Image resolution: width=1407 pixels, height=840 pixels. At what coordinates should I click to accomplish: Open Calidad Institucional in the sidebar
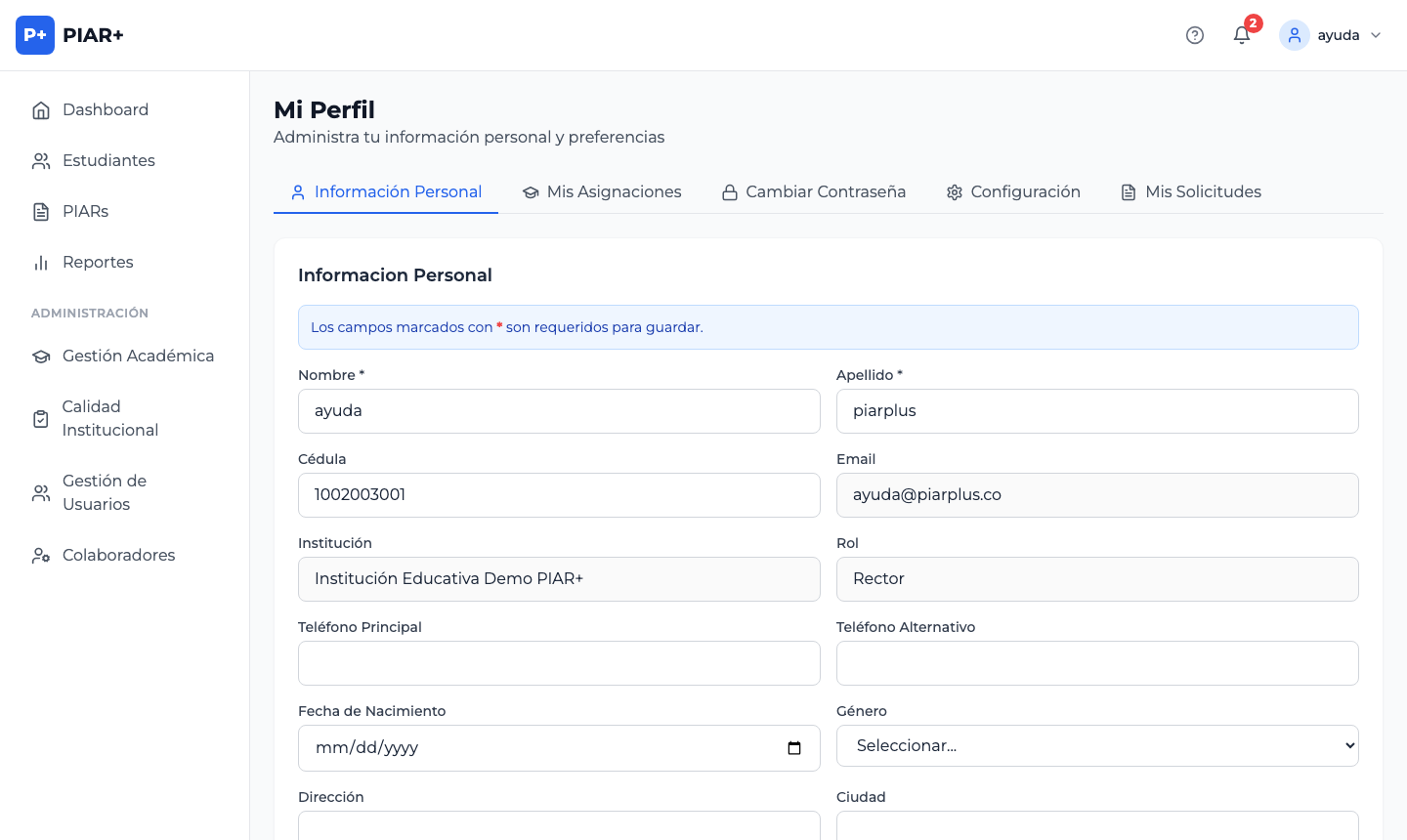(x=109, y=418)
